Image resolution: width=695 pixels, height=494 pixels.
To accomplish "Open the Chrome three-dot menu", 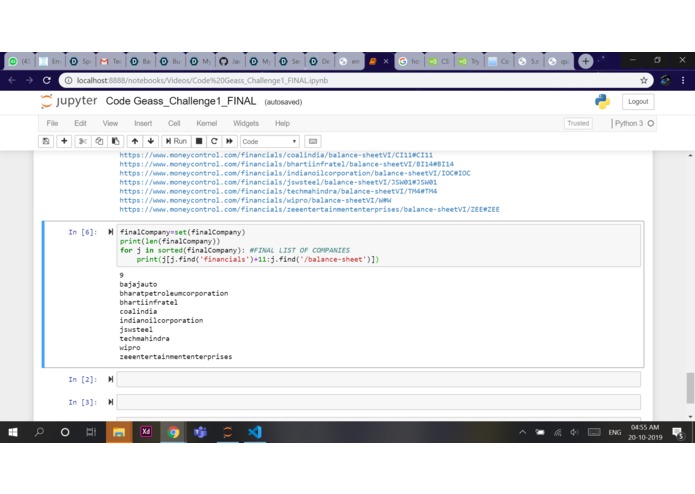I will point(683,80).
